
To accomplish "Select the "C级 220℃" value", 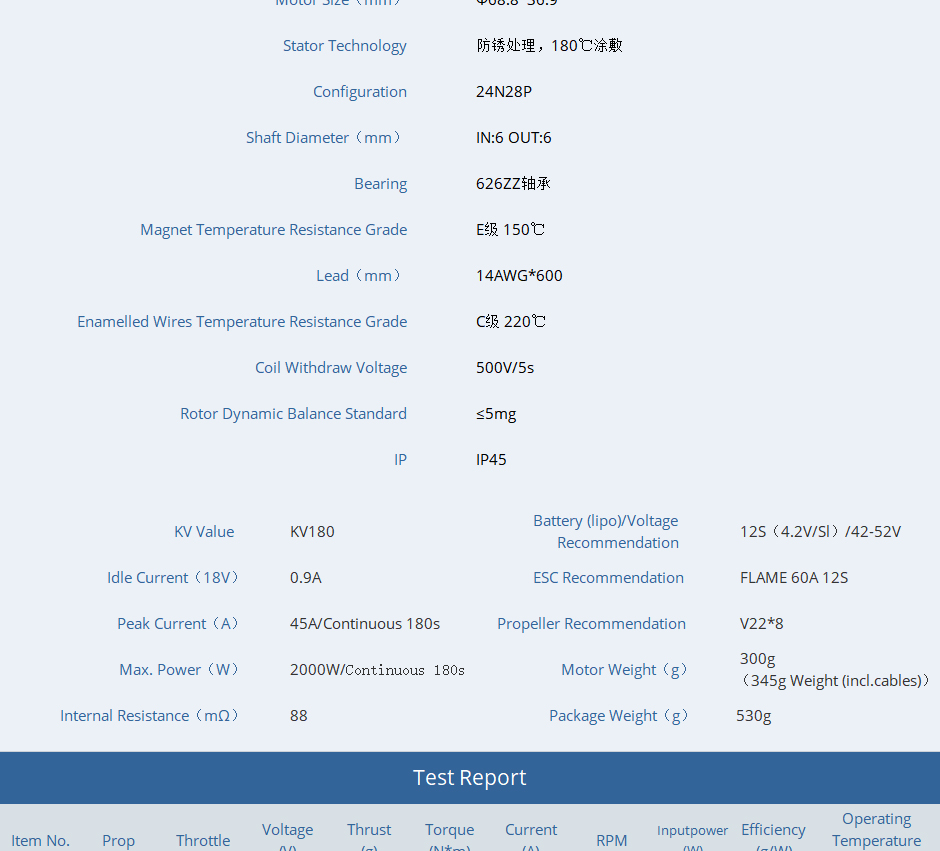I will point(511,322).
